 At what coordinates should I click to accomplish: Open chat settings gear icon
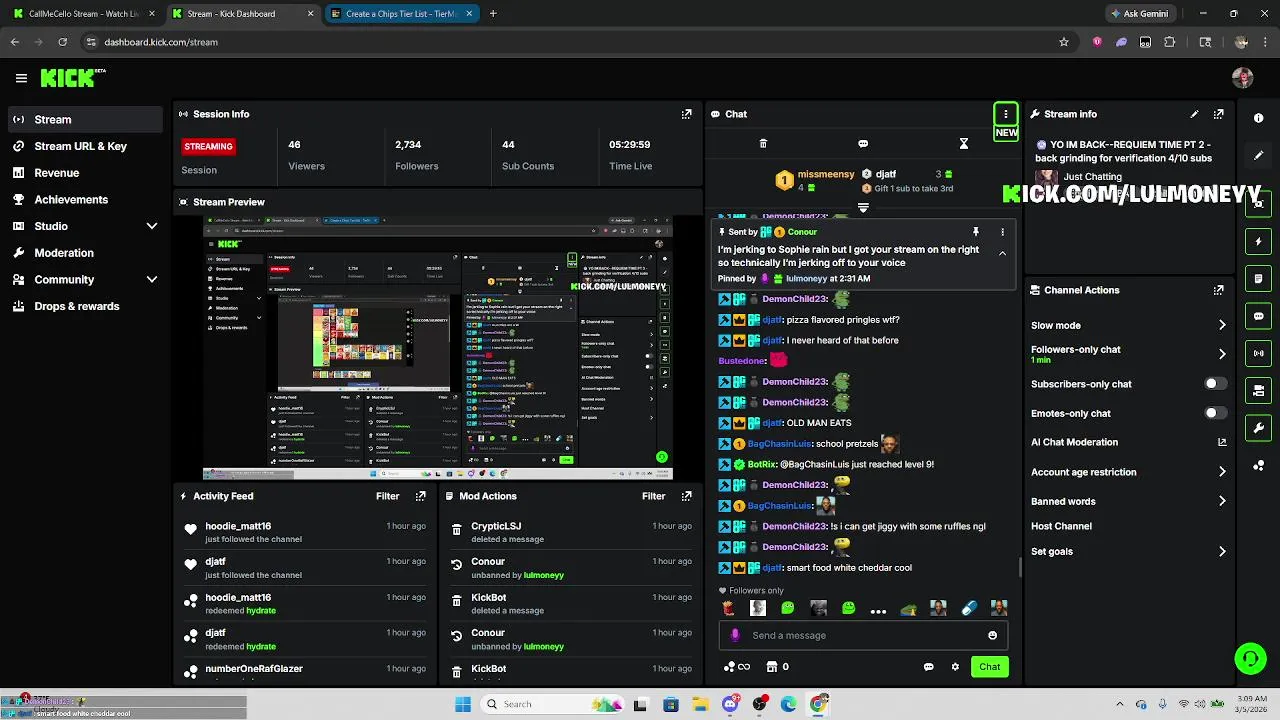click(955, 667)
